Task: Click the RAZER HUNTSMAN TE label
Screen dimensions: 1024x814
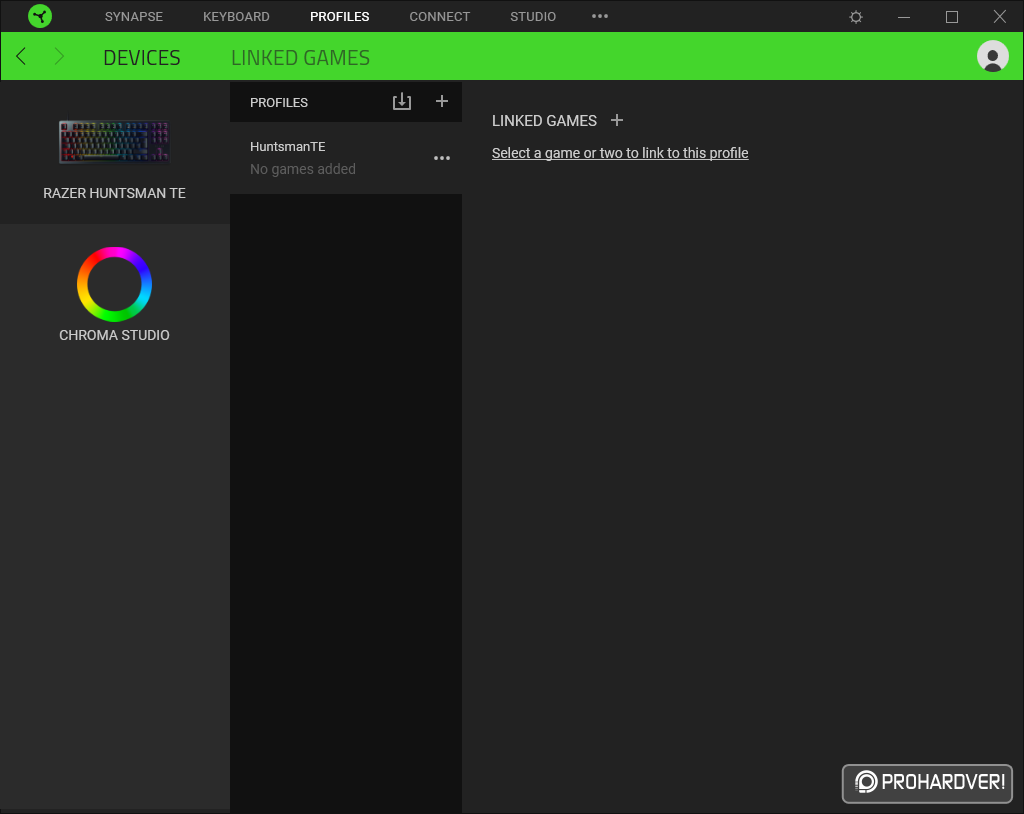Action: point(114,193)
